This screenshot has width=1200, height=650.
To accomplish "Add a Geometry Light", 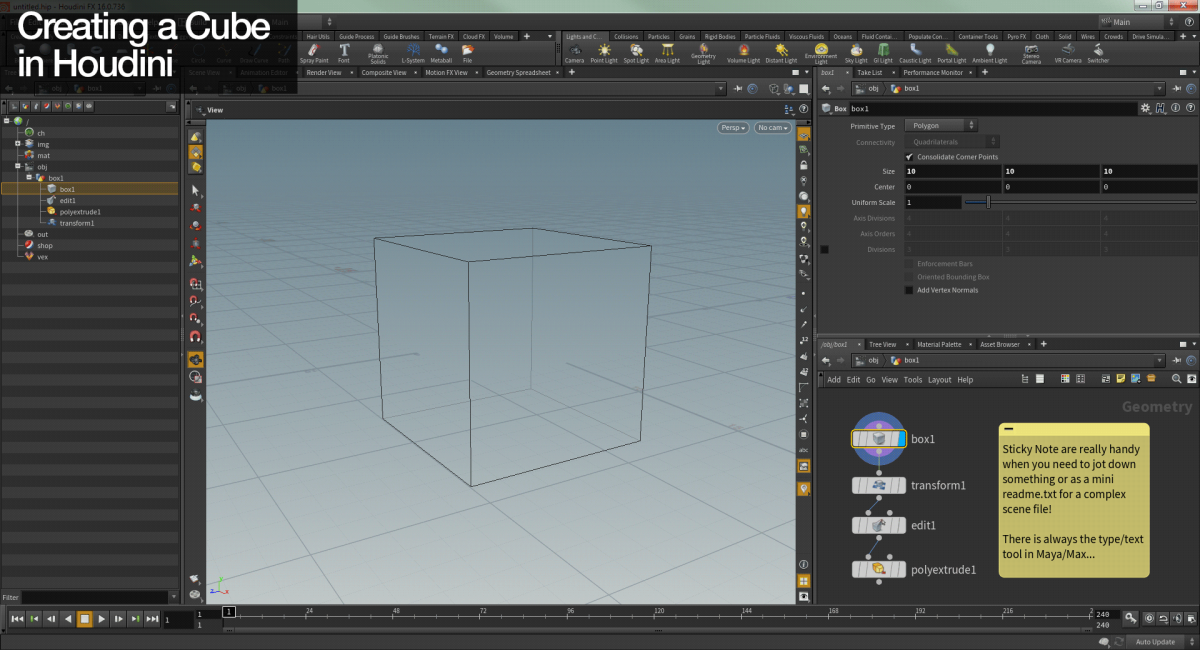I will (x=704, y=52).
